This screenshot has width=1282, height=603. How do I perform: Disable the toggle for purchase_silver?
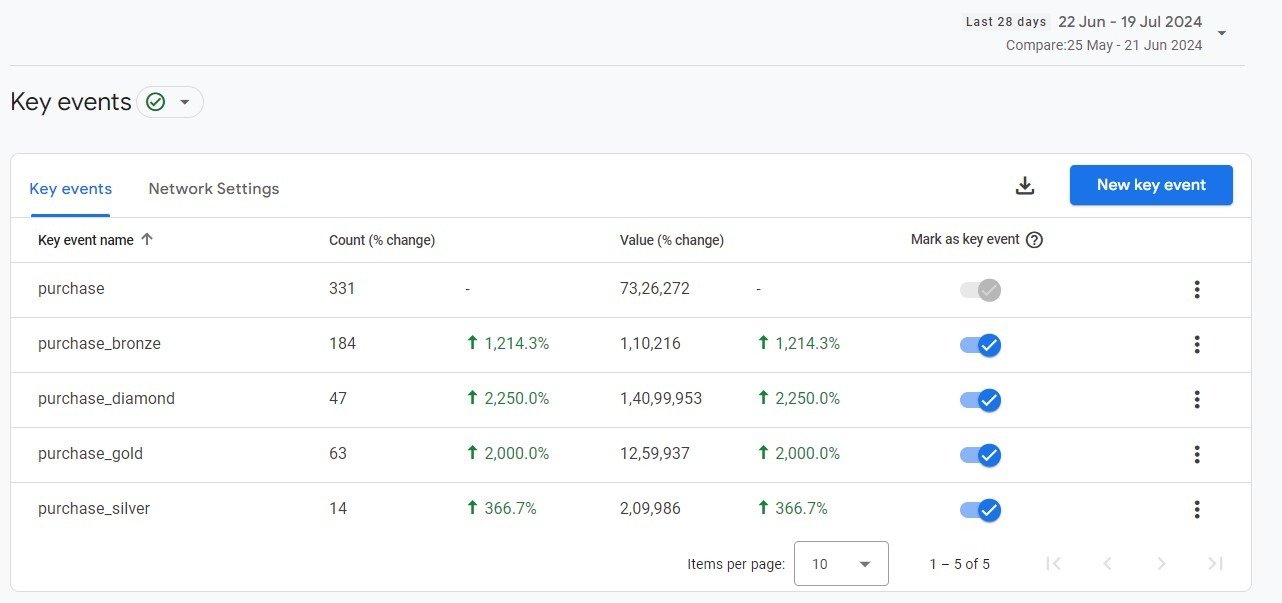click(x=979, y=509)
